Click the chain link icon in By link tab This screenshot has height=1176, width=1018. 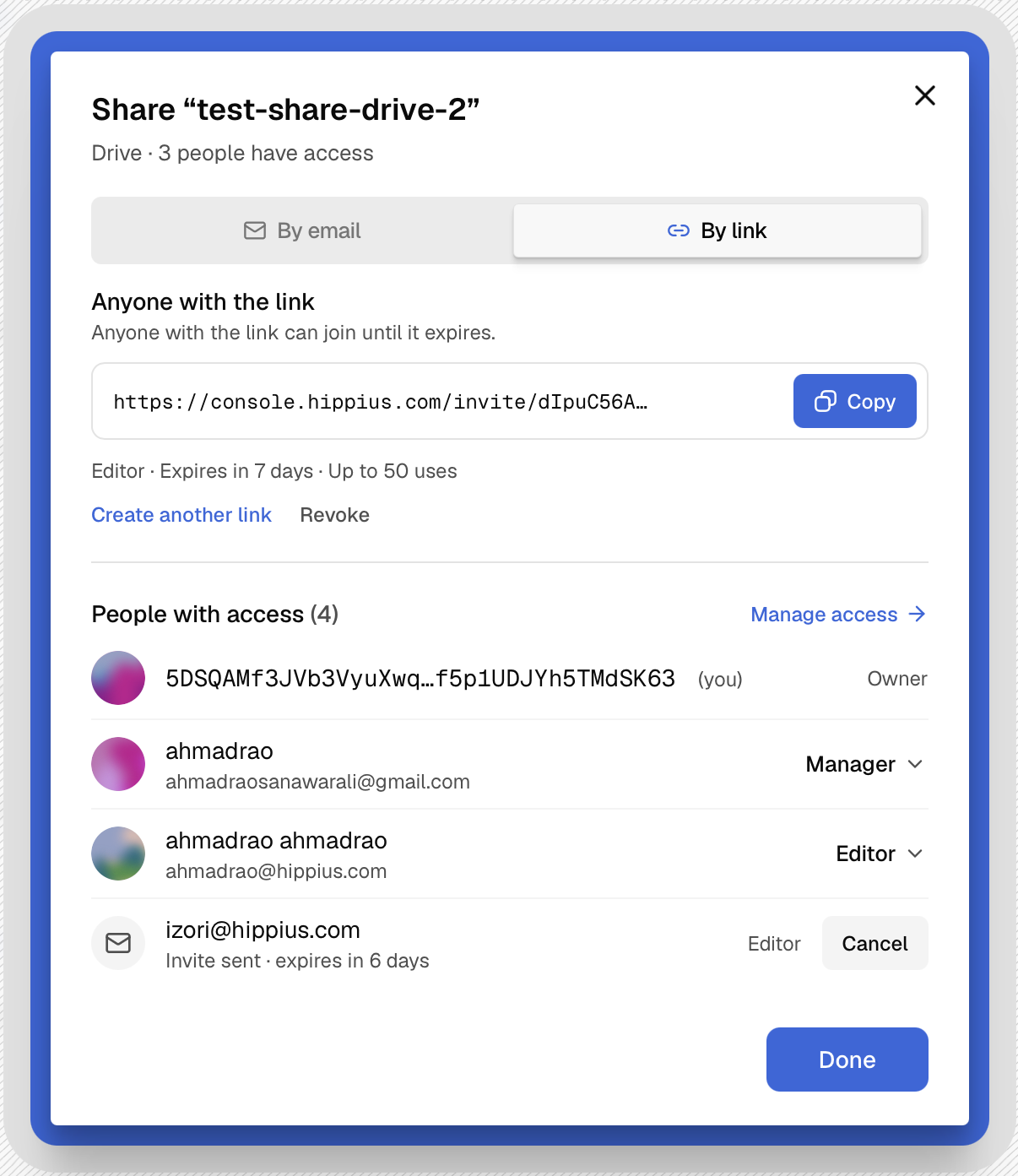point(679,230)
